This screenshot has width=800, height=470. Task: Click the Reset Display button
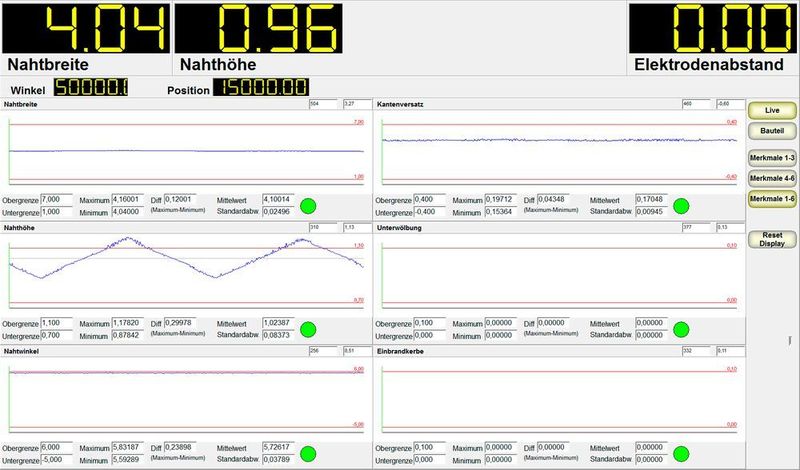pos(772,239)
